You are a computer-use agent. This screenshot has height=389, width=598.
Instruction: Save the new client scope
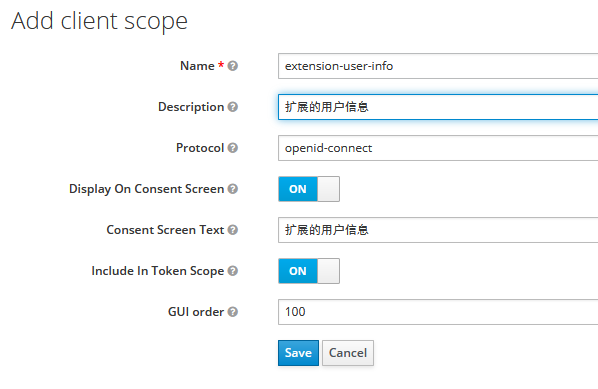tap(298, 353)
